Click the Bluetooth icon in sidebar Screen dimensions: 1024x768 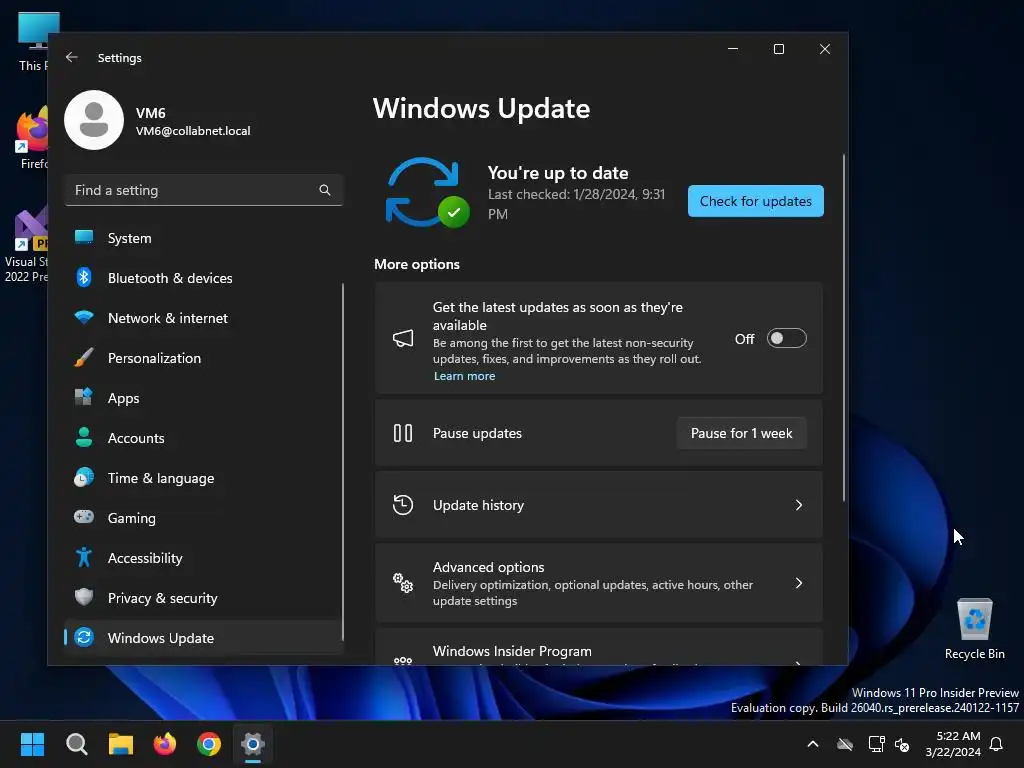[x=84, y=278]
